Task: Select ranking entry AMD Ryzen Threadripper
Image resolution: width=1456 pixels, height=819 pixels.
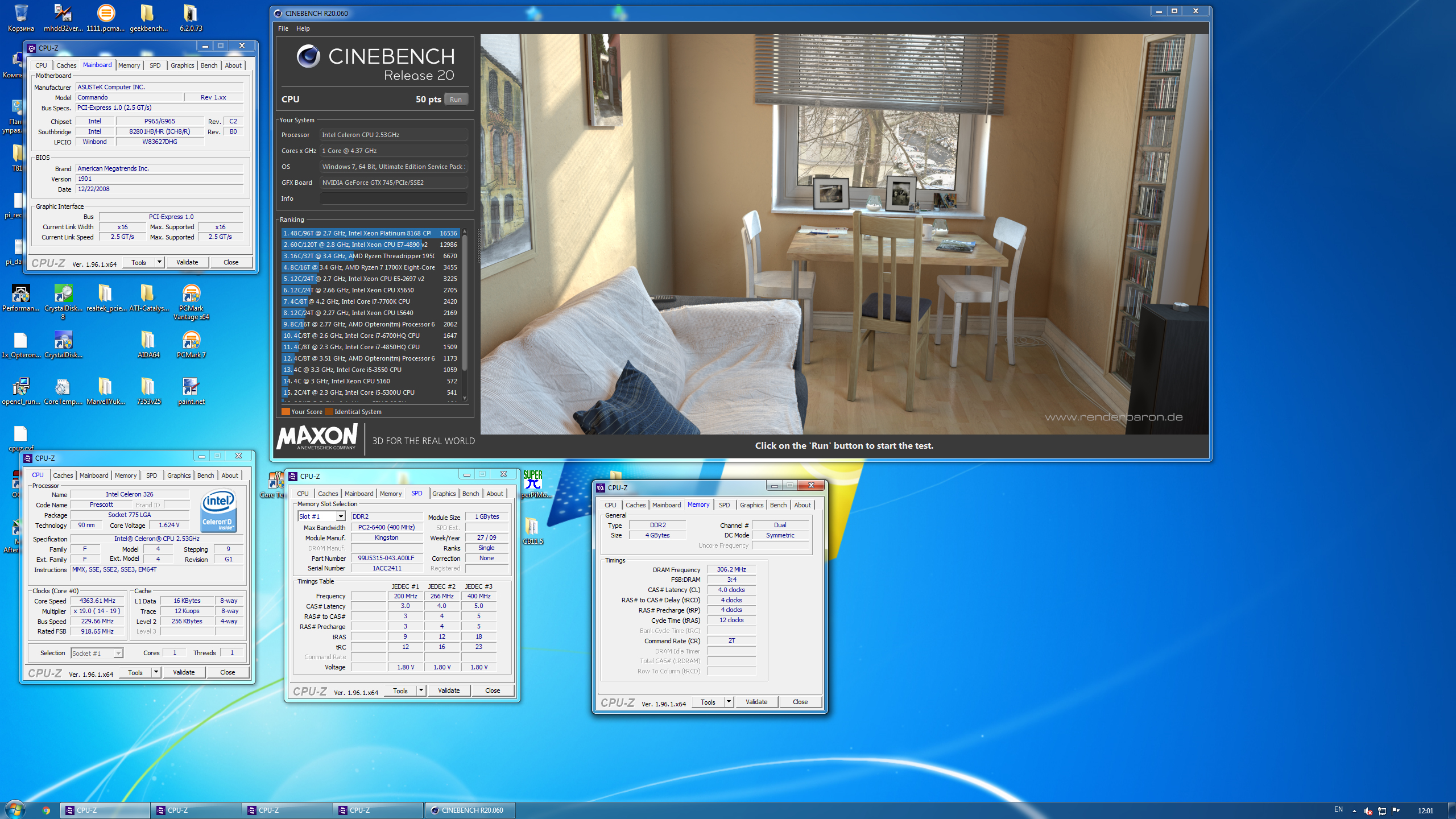Action: 370,256
